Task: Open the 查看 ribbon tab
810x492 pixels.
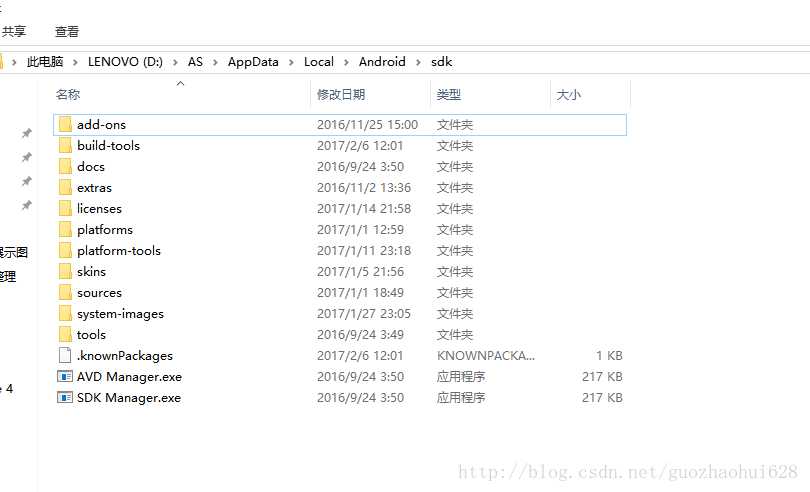Action: pyautogui.click(x=67, y=32)
